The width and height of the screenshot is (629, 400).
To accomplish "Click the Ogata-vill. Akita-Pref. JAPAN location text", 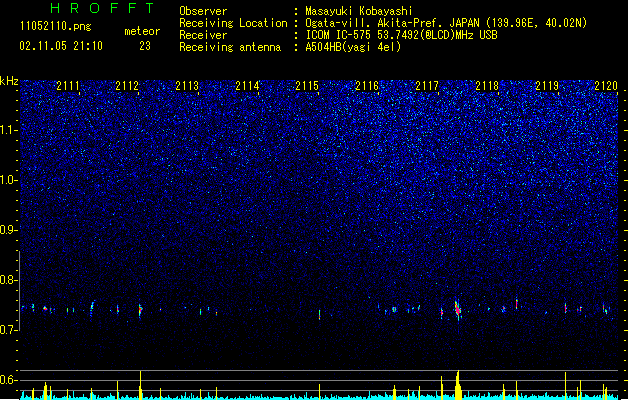I will 446,23.
